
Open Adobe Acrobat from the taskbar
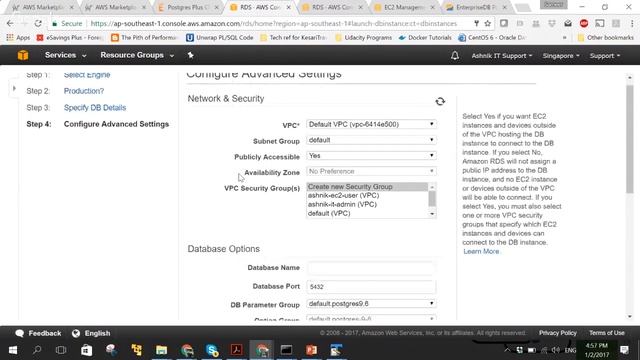[237, 350]
